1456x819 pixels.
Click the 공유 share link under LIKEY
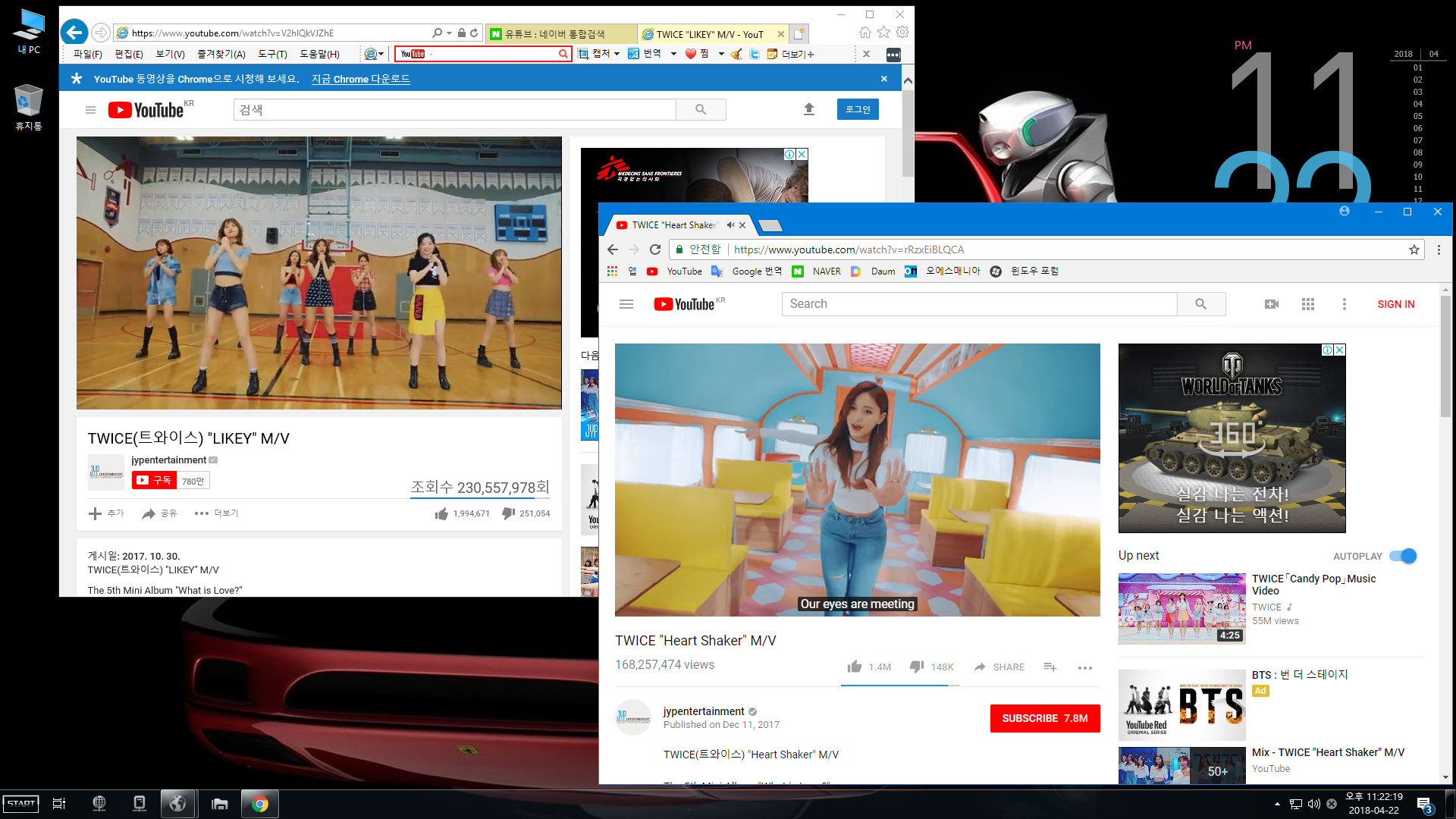(159, 513)
